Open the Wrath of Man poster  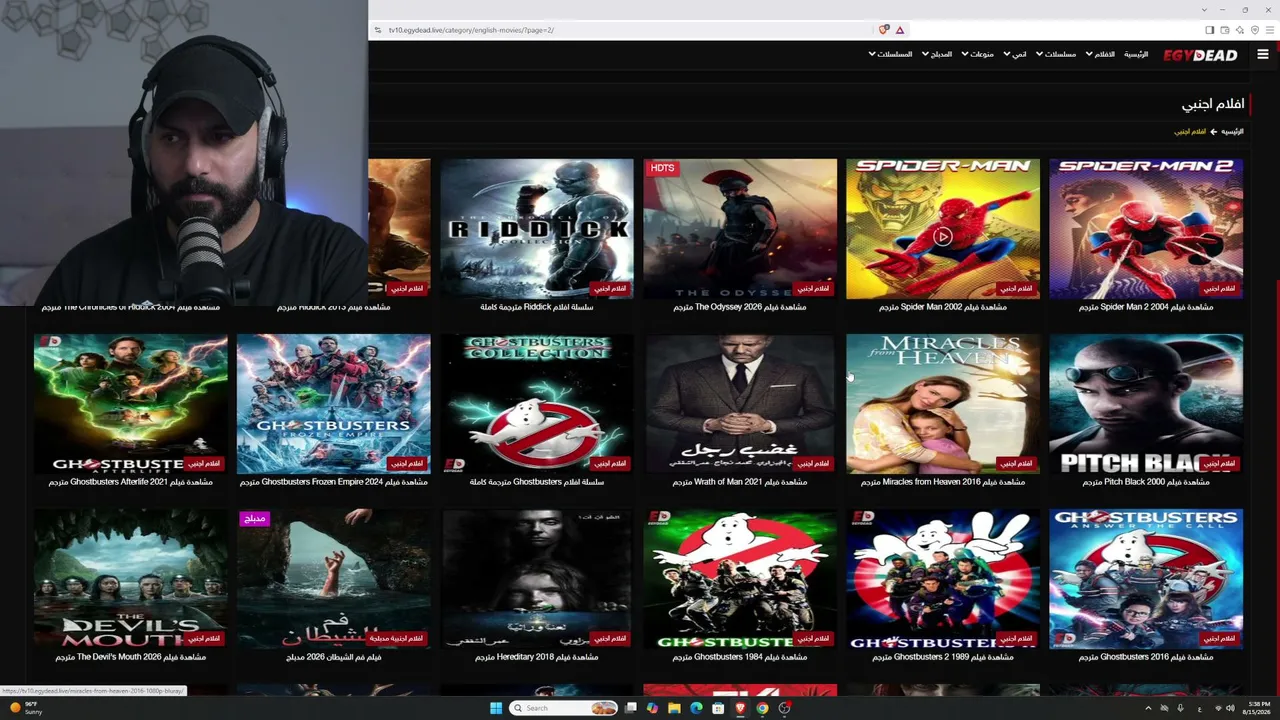740,404
